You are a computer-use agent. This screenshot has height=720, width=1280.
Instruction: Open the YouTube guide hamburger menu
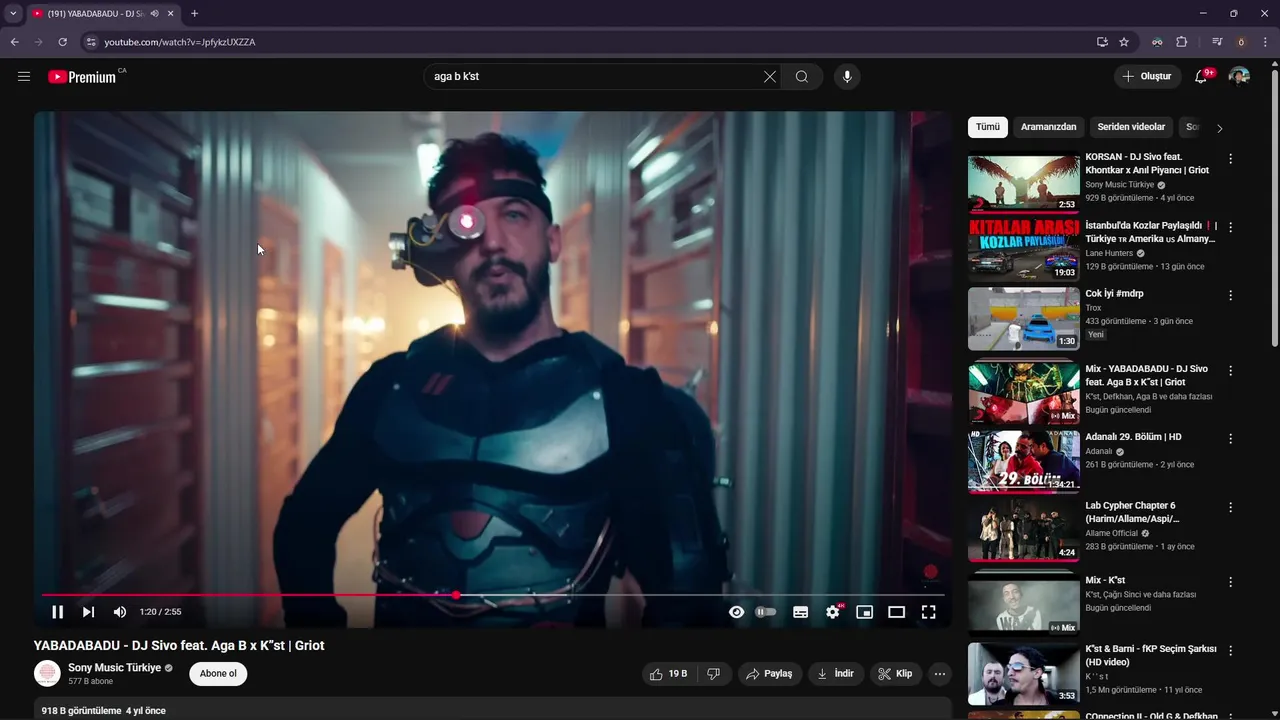coord(24,76)
